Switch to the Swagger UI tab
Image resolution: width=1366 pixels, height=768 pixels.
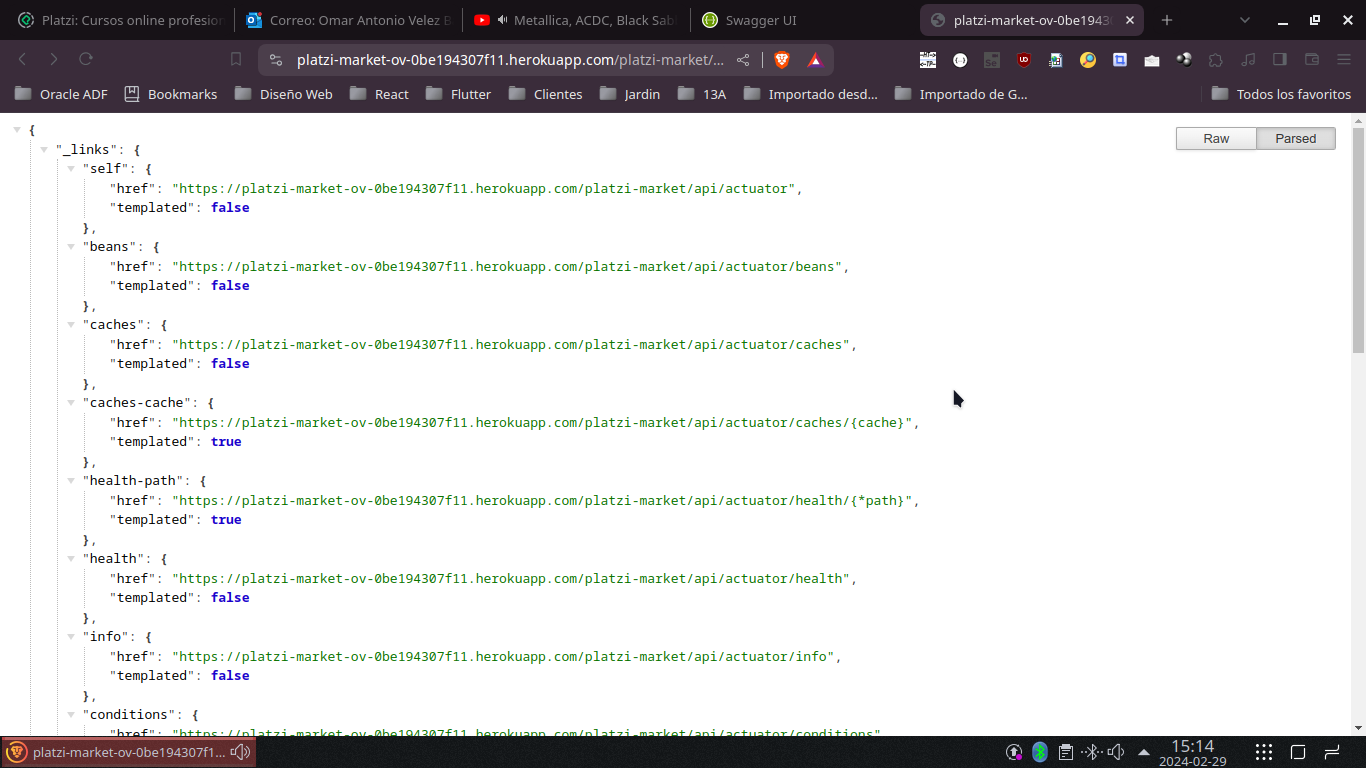pos(805,20)
